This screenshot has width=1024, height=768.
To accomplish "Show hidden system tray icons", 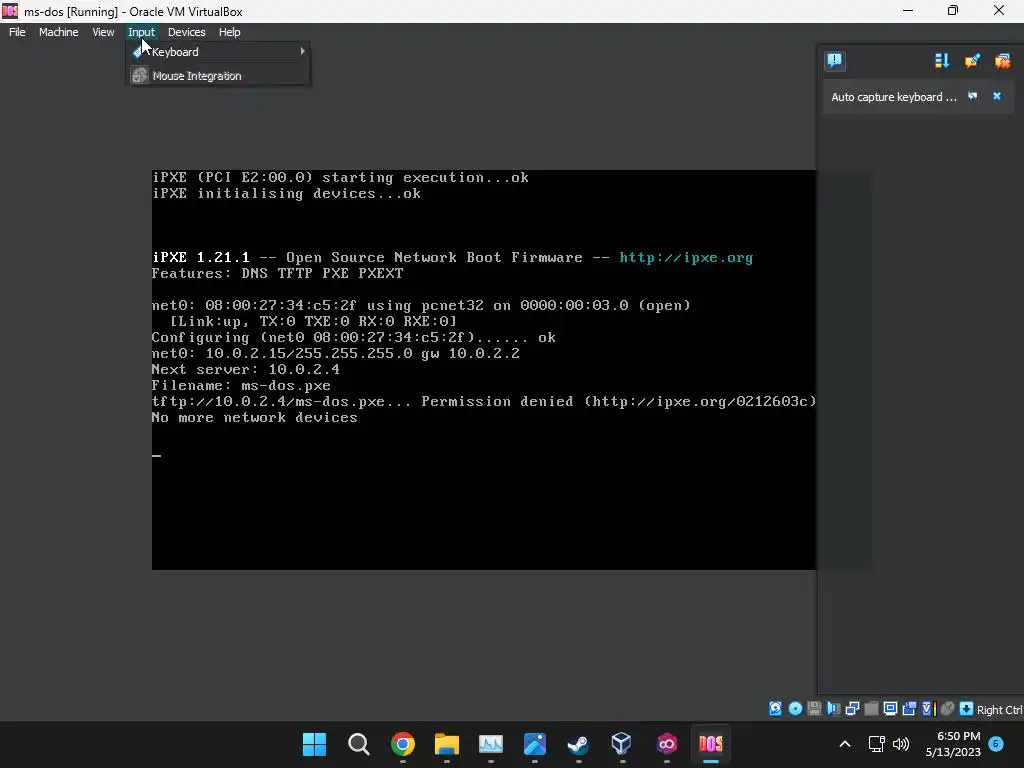I will (844, 744).
